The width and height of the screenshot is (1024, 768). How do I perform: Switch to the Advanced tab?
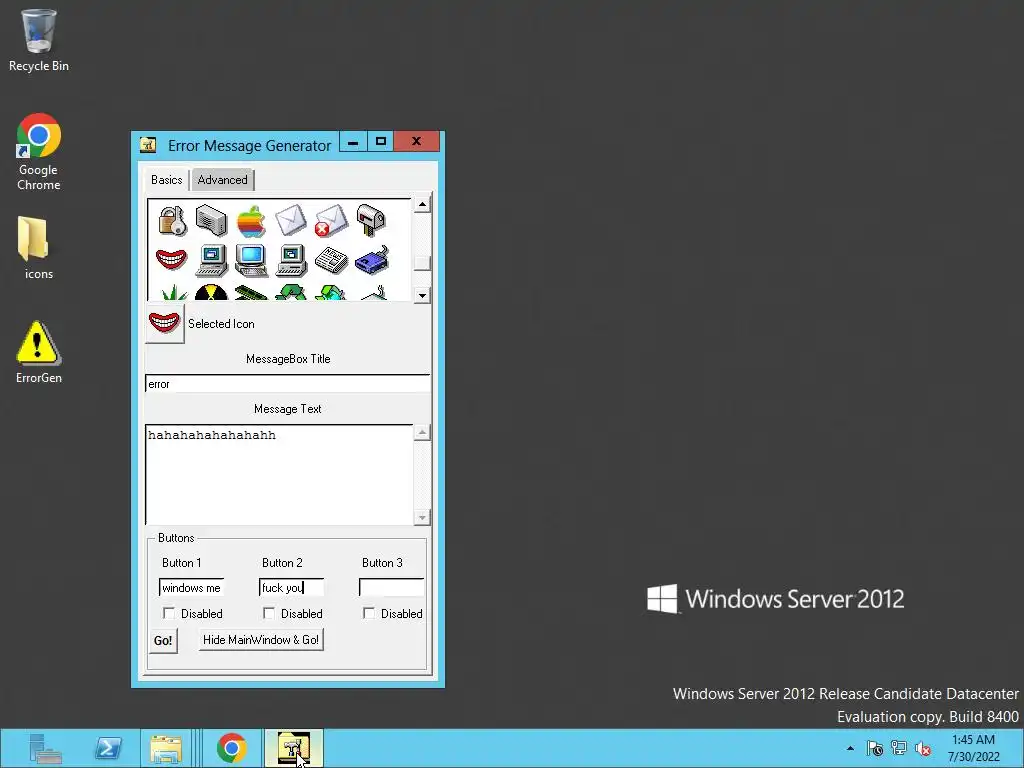tap(223, 180)
